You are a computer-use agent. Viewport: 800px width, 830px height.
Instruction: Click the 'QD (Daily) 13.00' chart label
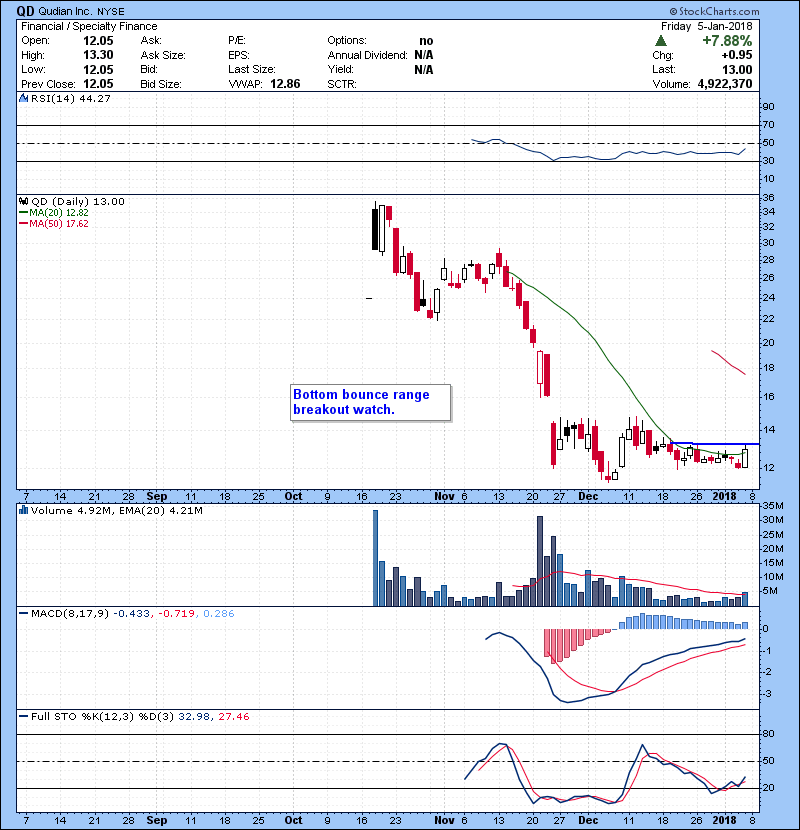78,201
